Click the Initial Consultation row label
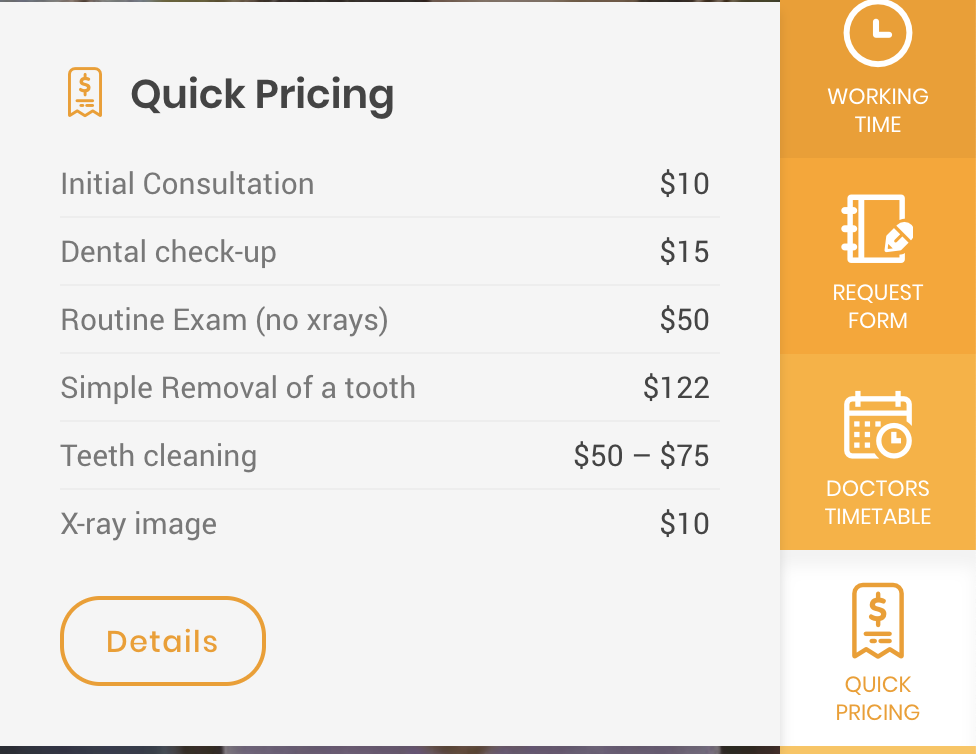Screen dimensions: 976x754 (187, 184)
